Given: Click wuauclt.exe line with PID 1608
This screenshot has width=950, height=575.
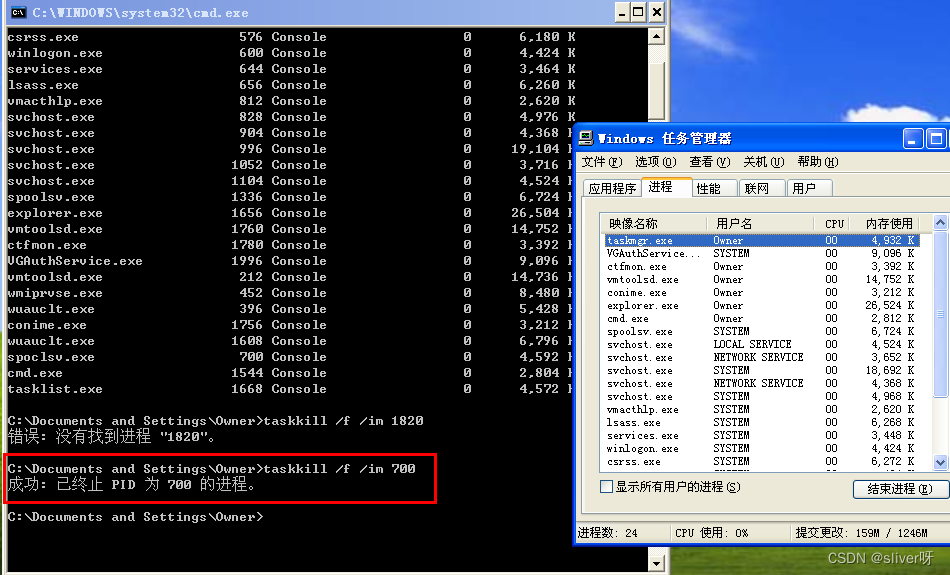Looking at the screenshot, I should (x=291, y=341).
